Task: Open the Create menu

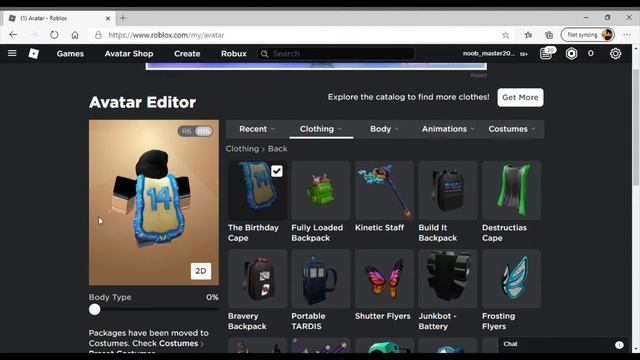Action: coord(187,53)
